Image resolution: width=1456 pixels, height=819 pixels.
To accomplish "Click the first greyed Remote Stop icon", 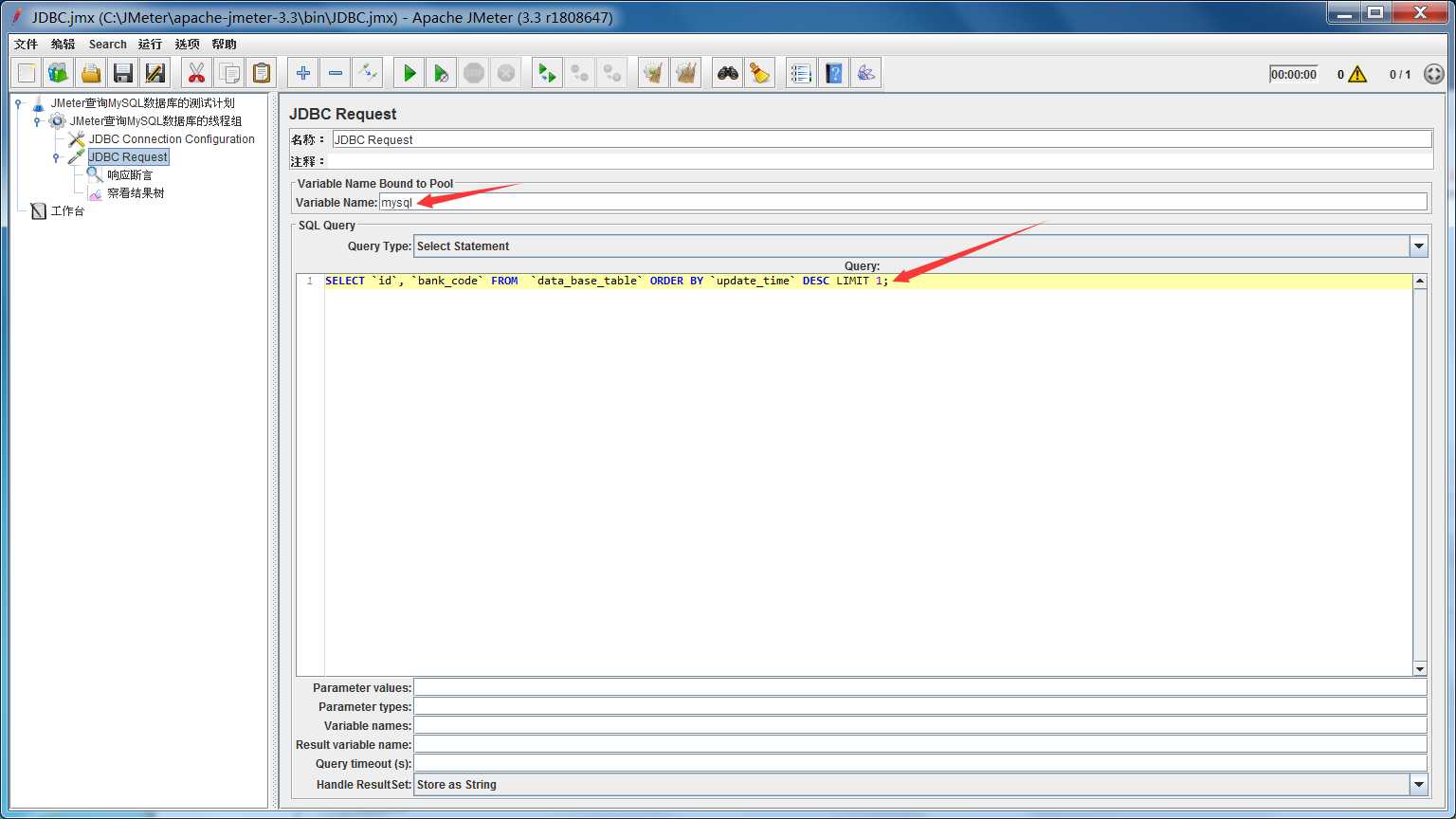I will pos(579,73).
